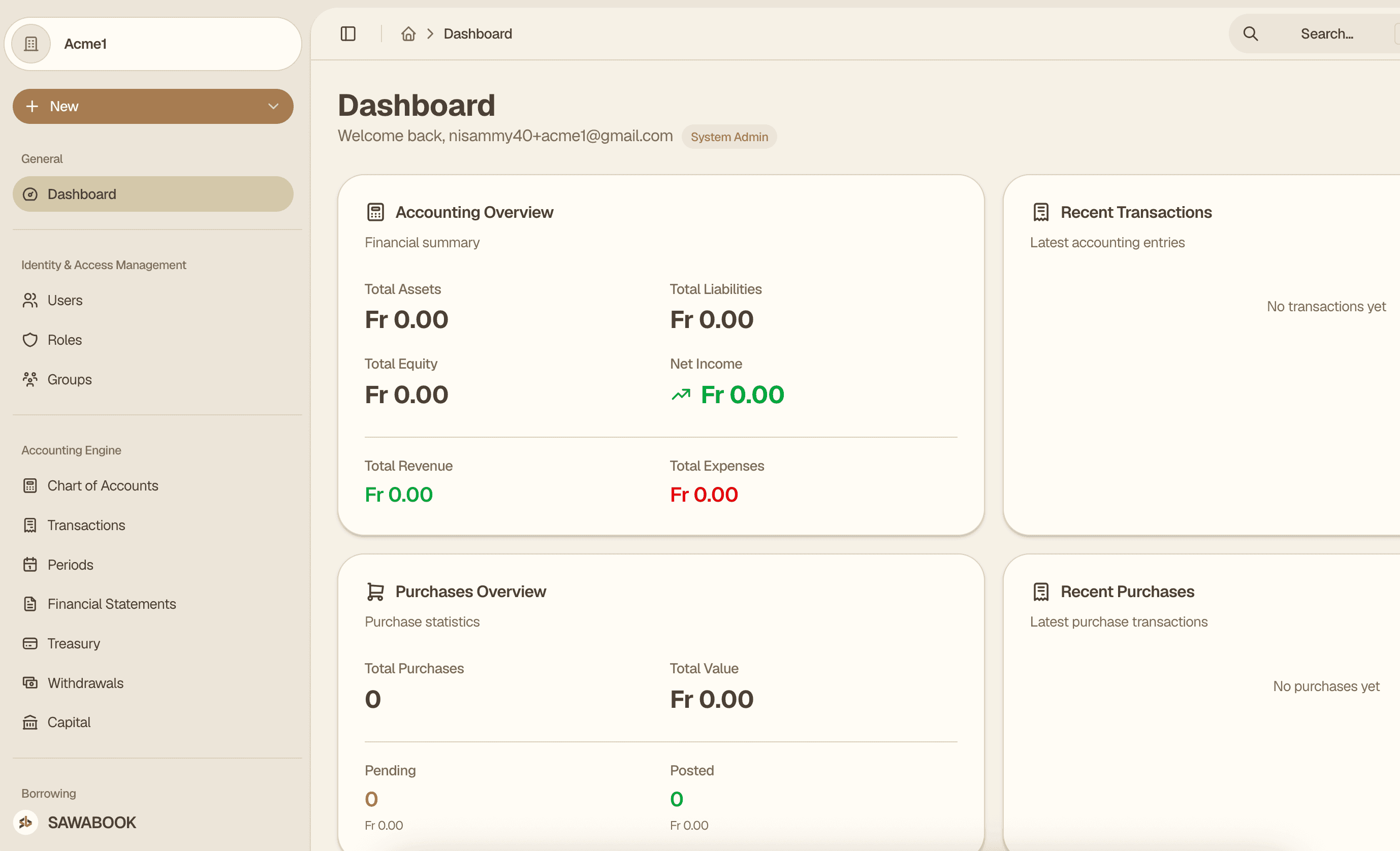Open Roles in the sidebar
The height and width of the screenshot is (851, 1400).
(x=153, y=340)
